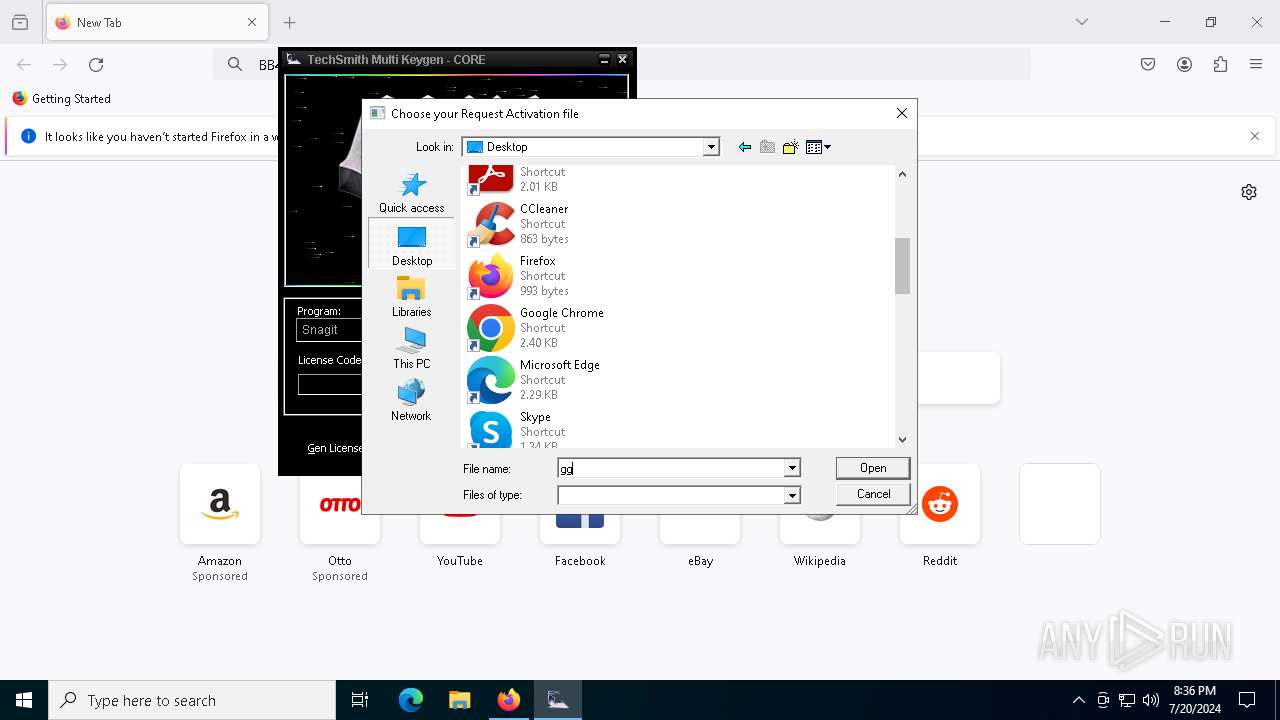This screenshot has width=1280, height=720.
Task: Open new tab personalize settings gear
Action: click(x=1249, y=192)
